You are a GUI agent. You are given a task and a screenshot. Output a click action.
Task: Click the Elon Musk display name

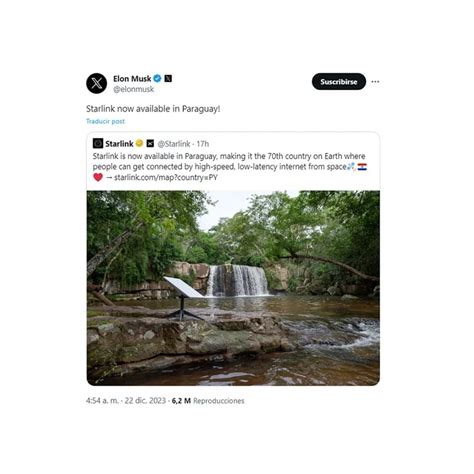pos(132,79)
